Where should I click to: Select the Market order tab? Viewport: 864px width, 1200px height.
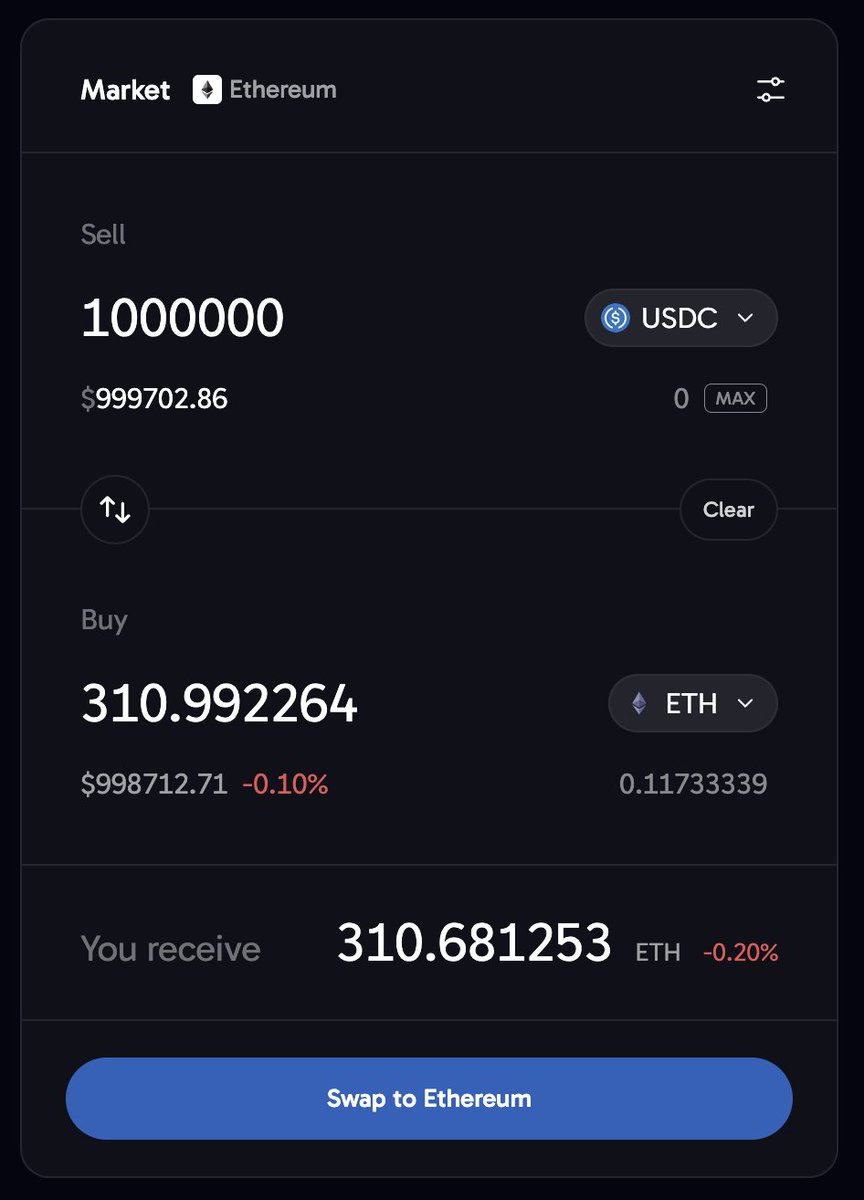tap(125, 90)
